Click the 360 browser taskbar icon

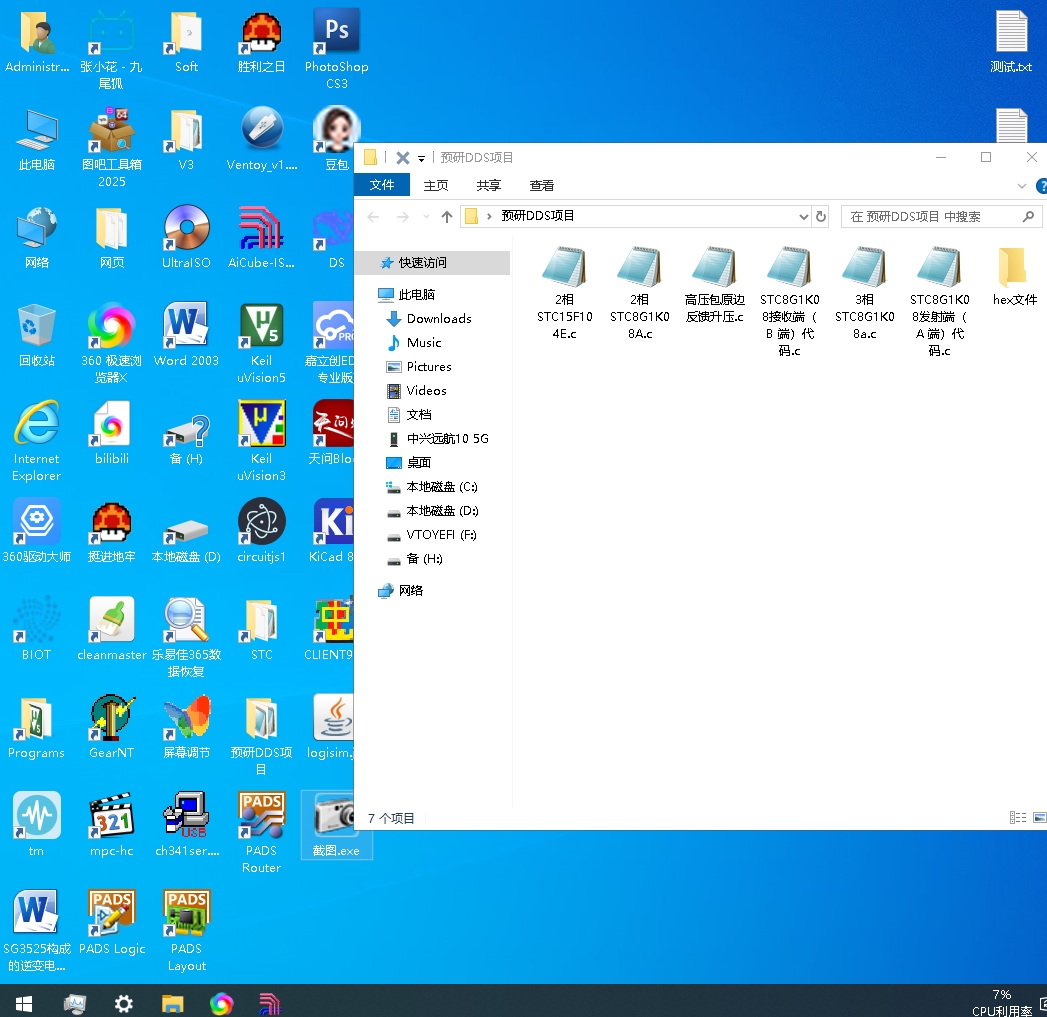(221, 1003)
